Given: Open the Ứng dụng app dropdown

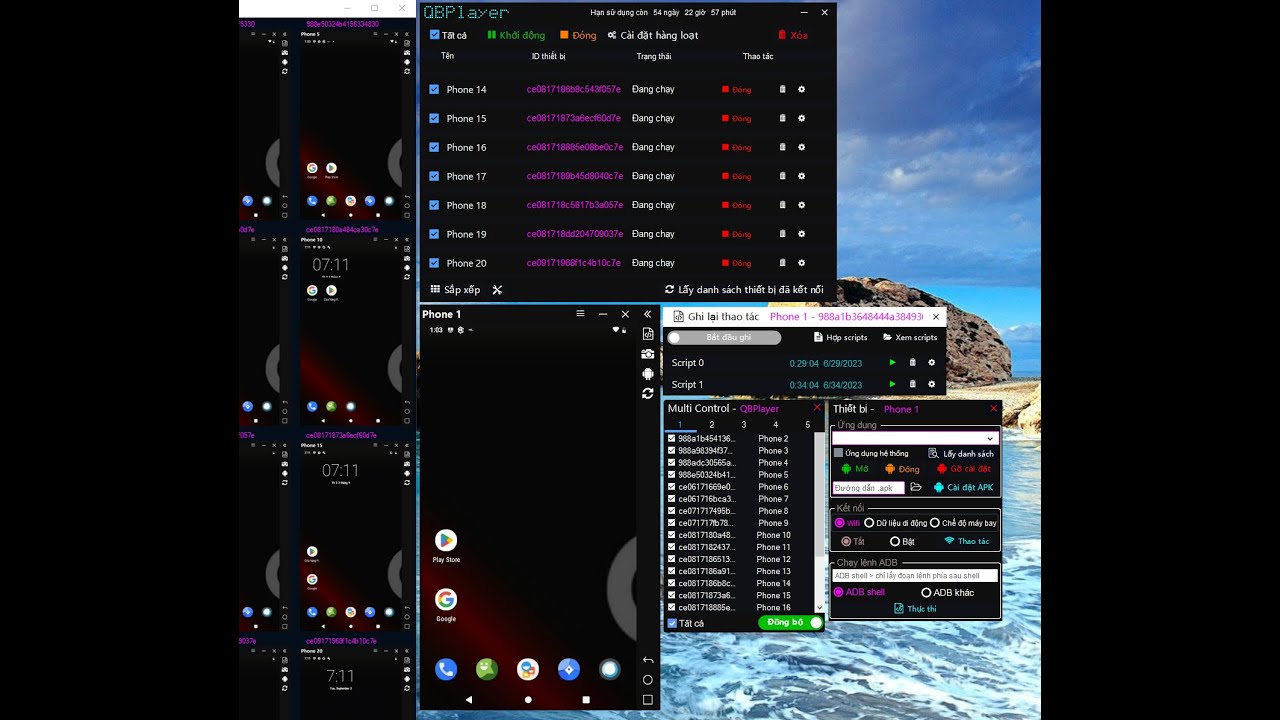Looking at the screenshot, I should pos(915,438).
